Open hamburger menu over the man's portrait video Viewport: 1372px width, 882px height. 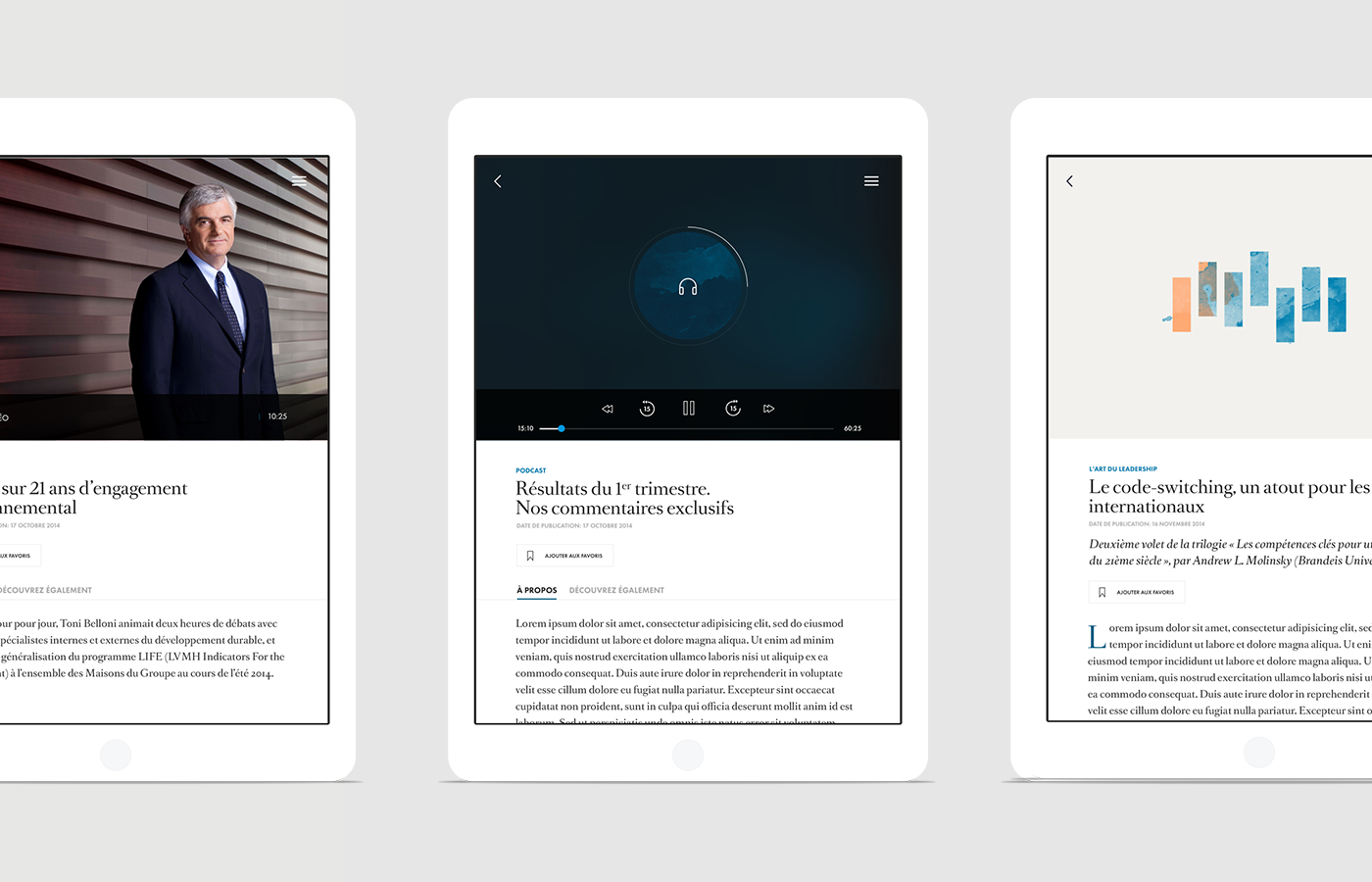[299, 181]
